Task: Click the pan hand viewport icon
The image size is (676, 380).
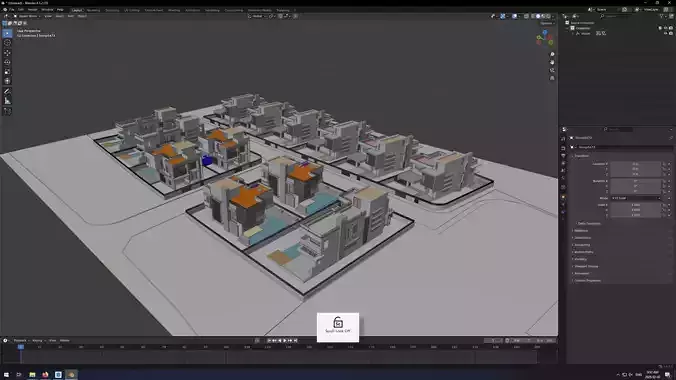Action: pyautogui.click(x=552, y=62)
